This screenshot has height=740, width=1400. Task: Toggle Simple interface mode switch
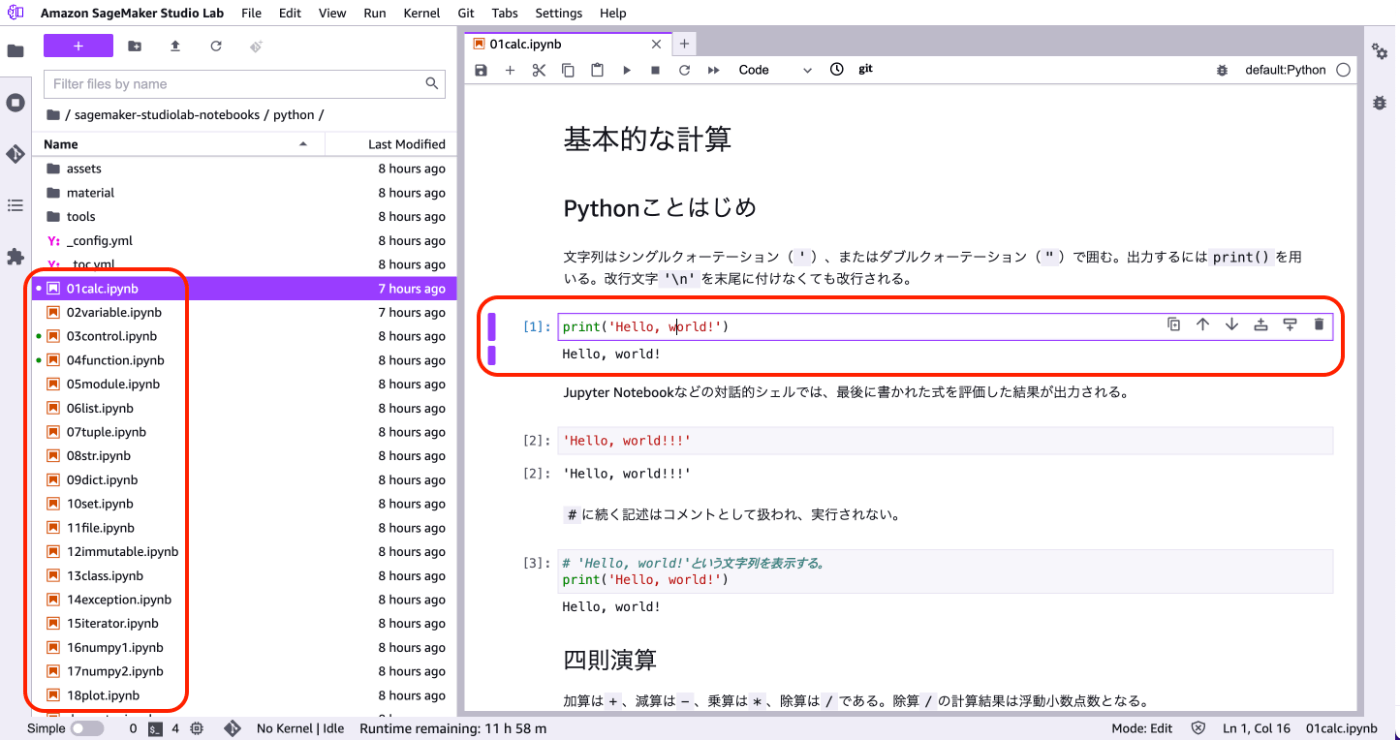[87, 729]
